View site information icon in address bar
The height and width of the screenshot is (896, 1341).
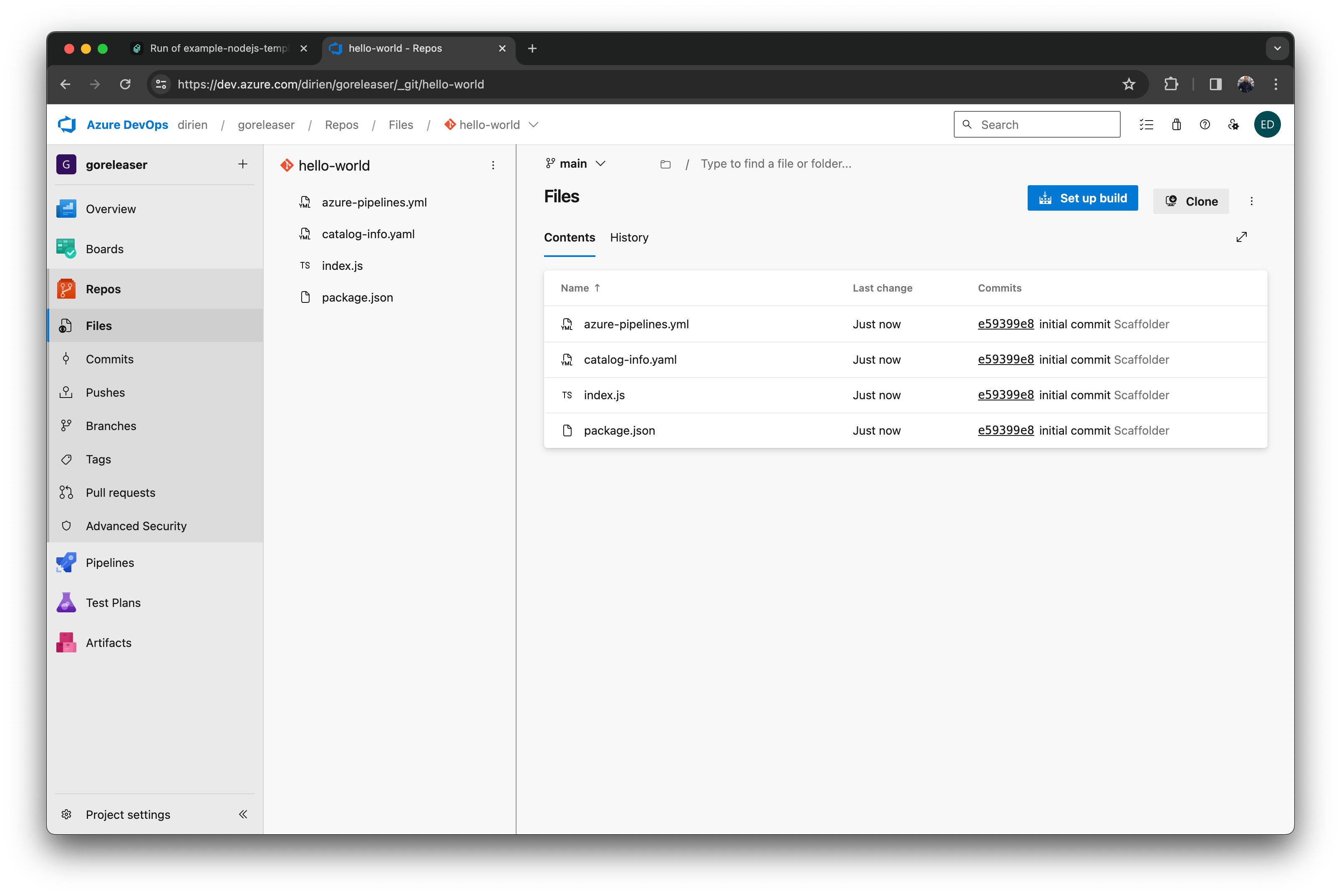161,85
